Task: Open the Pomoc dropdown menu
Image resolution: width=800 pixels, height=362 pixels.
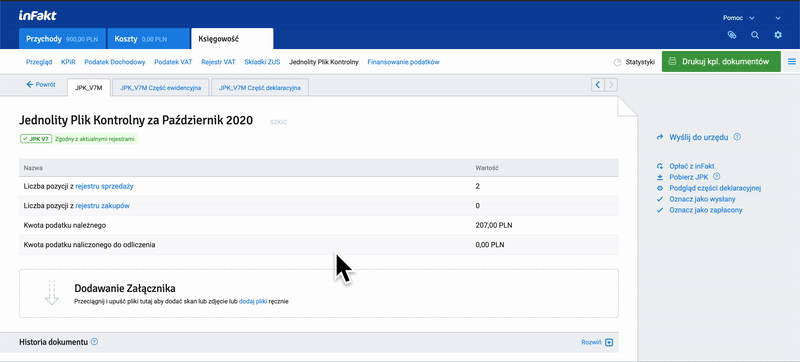Action: coord(738,18)
